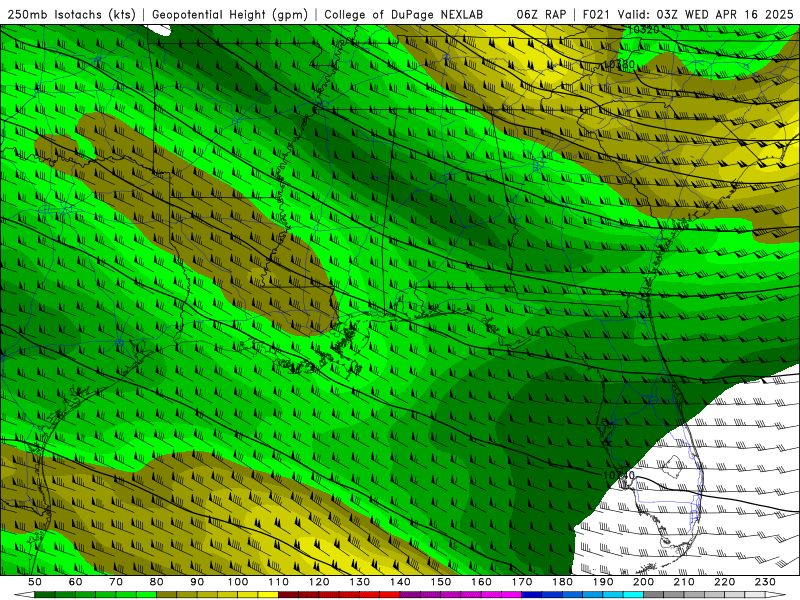This screenshot has height=600, width=800.
Task: Click the legend value 120
Action: tap(319, 582)
